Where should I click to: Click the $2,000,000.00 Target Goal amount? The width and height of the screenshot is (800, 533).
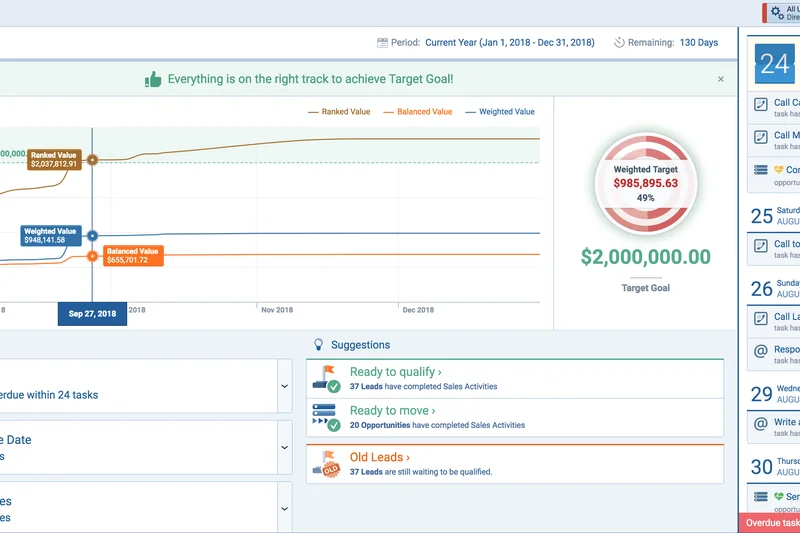646,257
